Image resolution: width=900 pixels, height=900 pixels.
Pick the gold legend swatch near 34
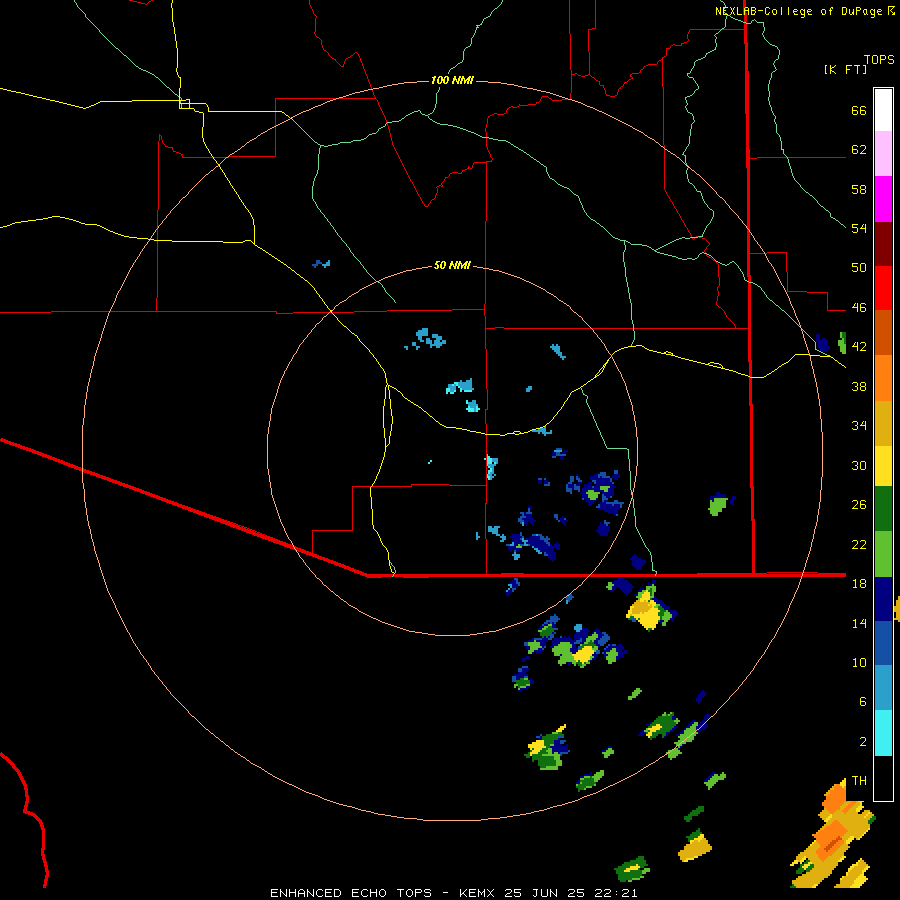(883, 423)
